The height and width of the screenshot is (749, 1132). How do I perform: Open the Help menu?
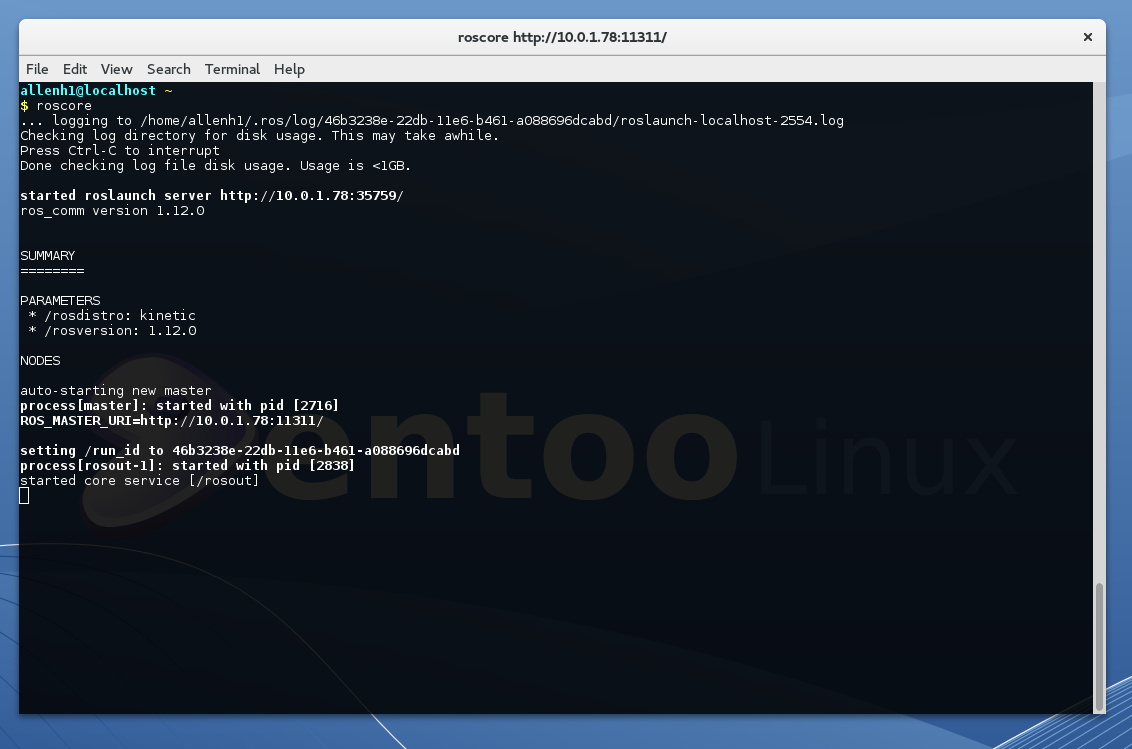pos(289,69)
